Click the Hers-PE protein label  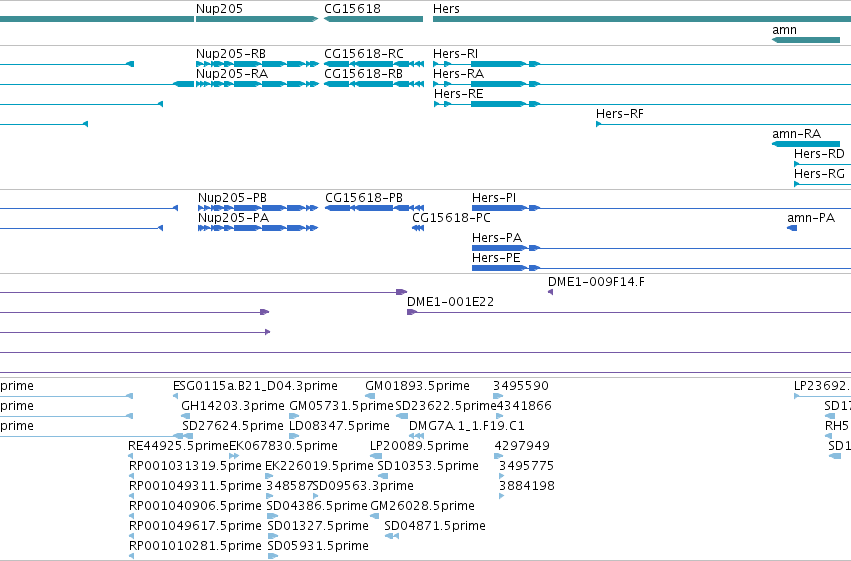pos(496,258)
